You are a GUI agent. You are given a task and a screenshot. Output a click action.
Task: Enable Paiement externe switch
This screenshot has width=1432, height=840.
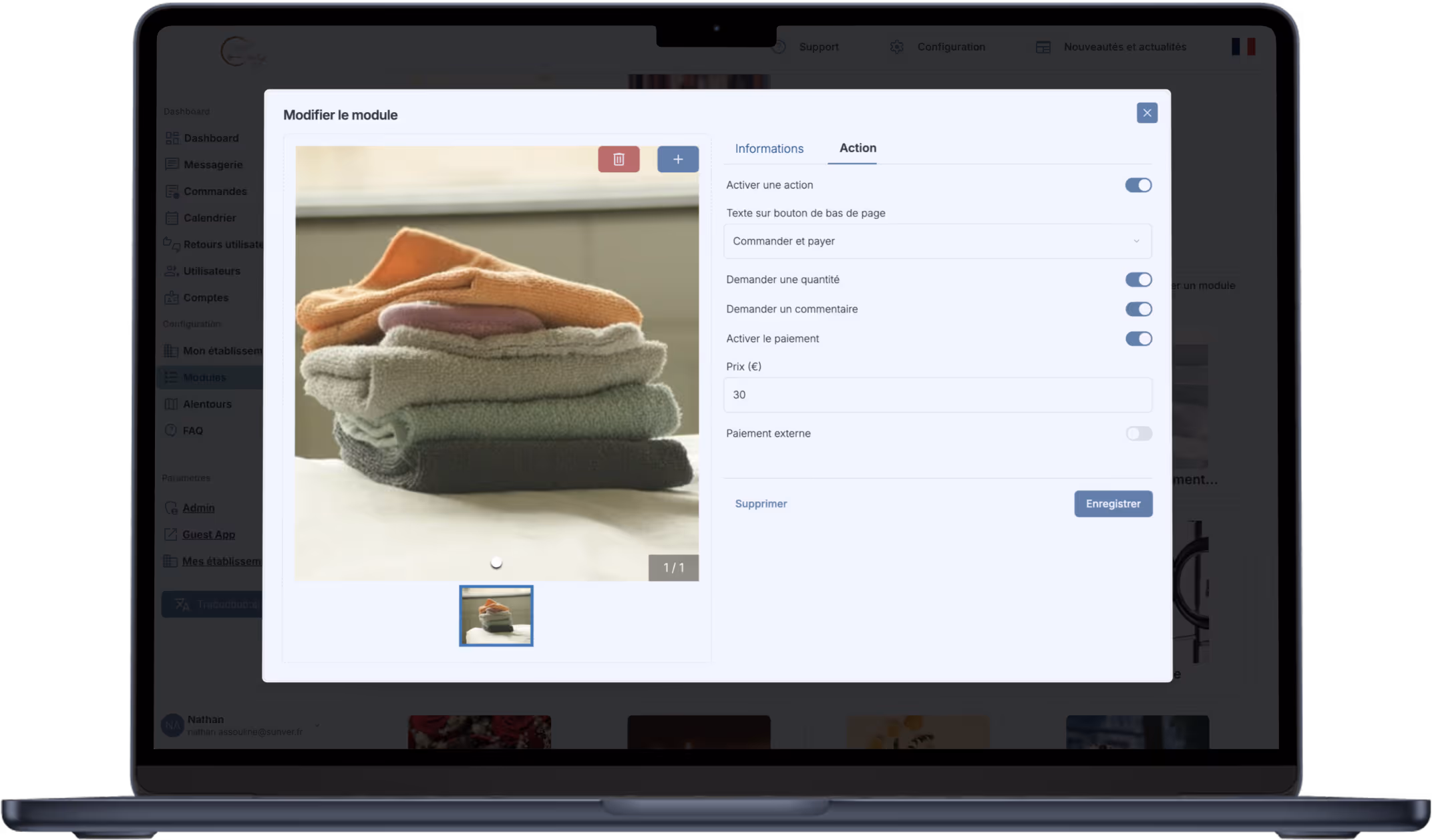tap(1138, 433)
